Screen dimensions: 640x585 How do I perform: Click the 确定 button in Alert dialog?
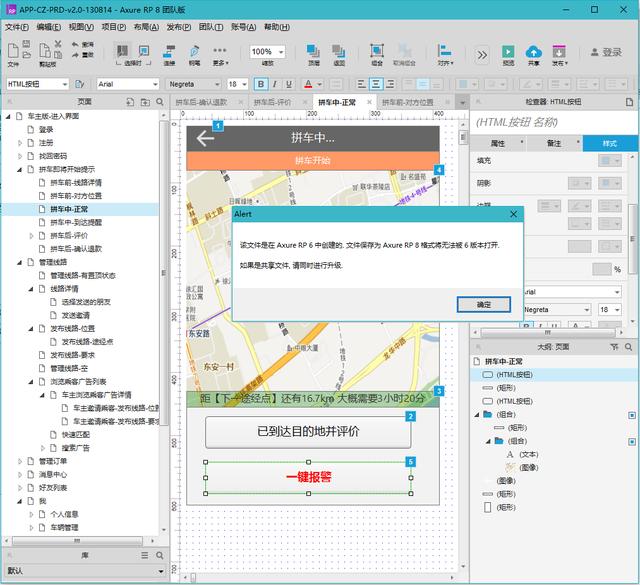coord(483,304)
